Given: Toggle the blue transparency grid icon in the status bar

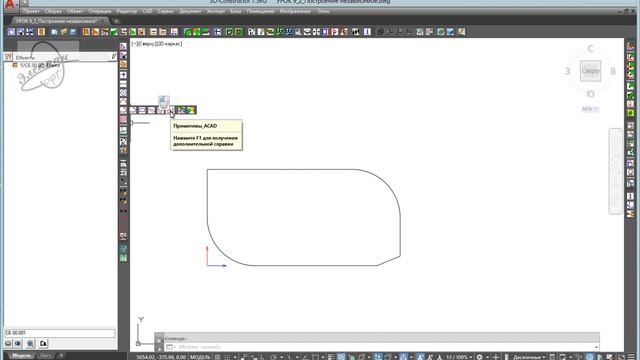Looking at the screenshot, I should click(341, 357).
